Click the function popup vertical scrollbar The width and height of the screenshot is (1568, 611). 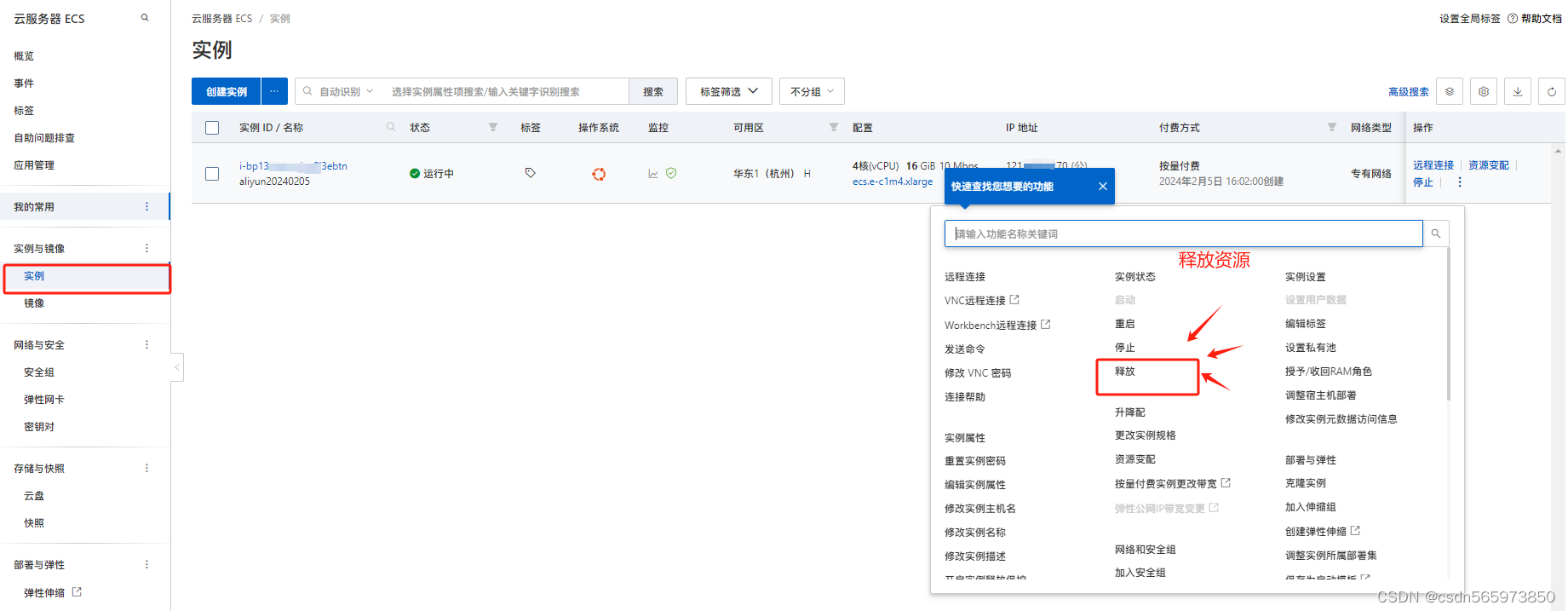click(x=1448, y=324)
